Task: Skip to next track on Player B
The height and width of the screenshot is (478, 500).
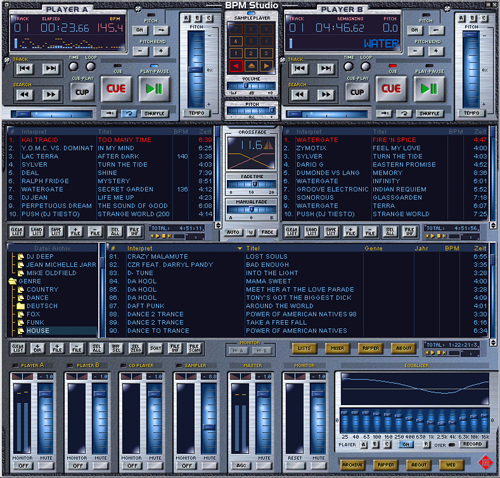Action: 326,69
